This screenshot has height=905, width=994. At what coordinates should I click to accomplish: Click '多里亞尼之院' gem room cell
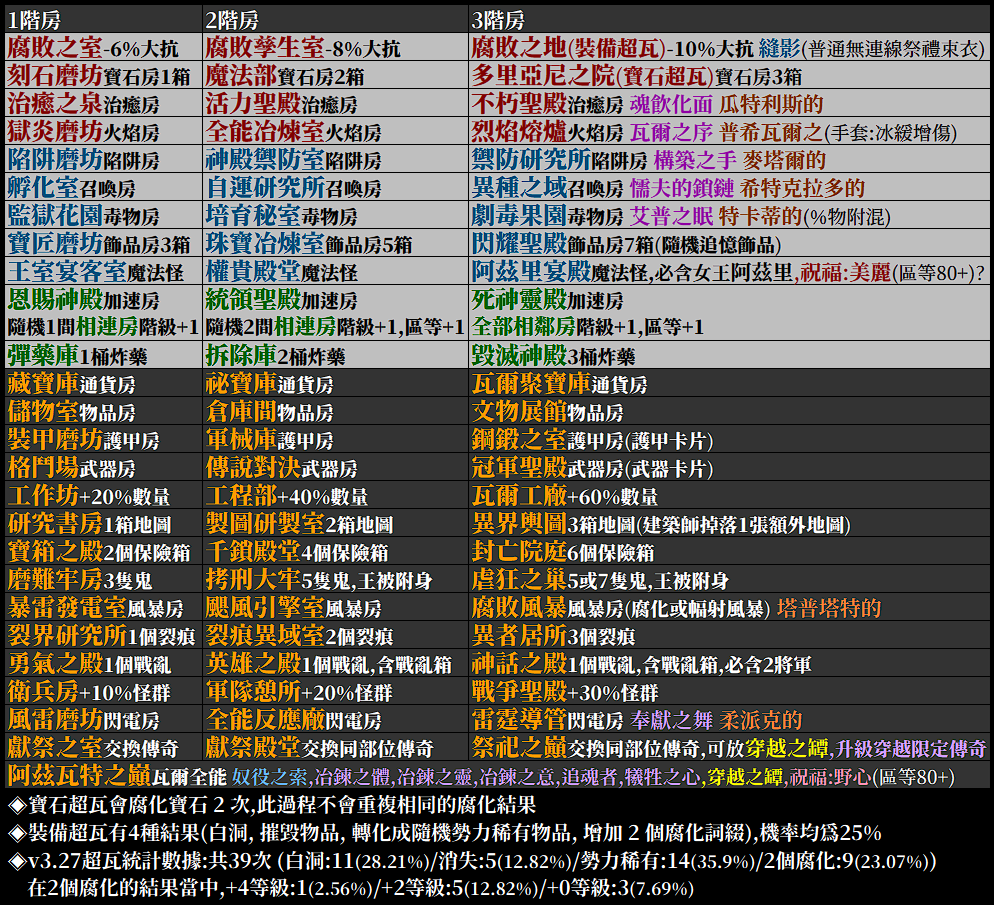tap(729, 75)
